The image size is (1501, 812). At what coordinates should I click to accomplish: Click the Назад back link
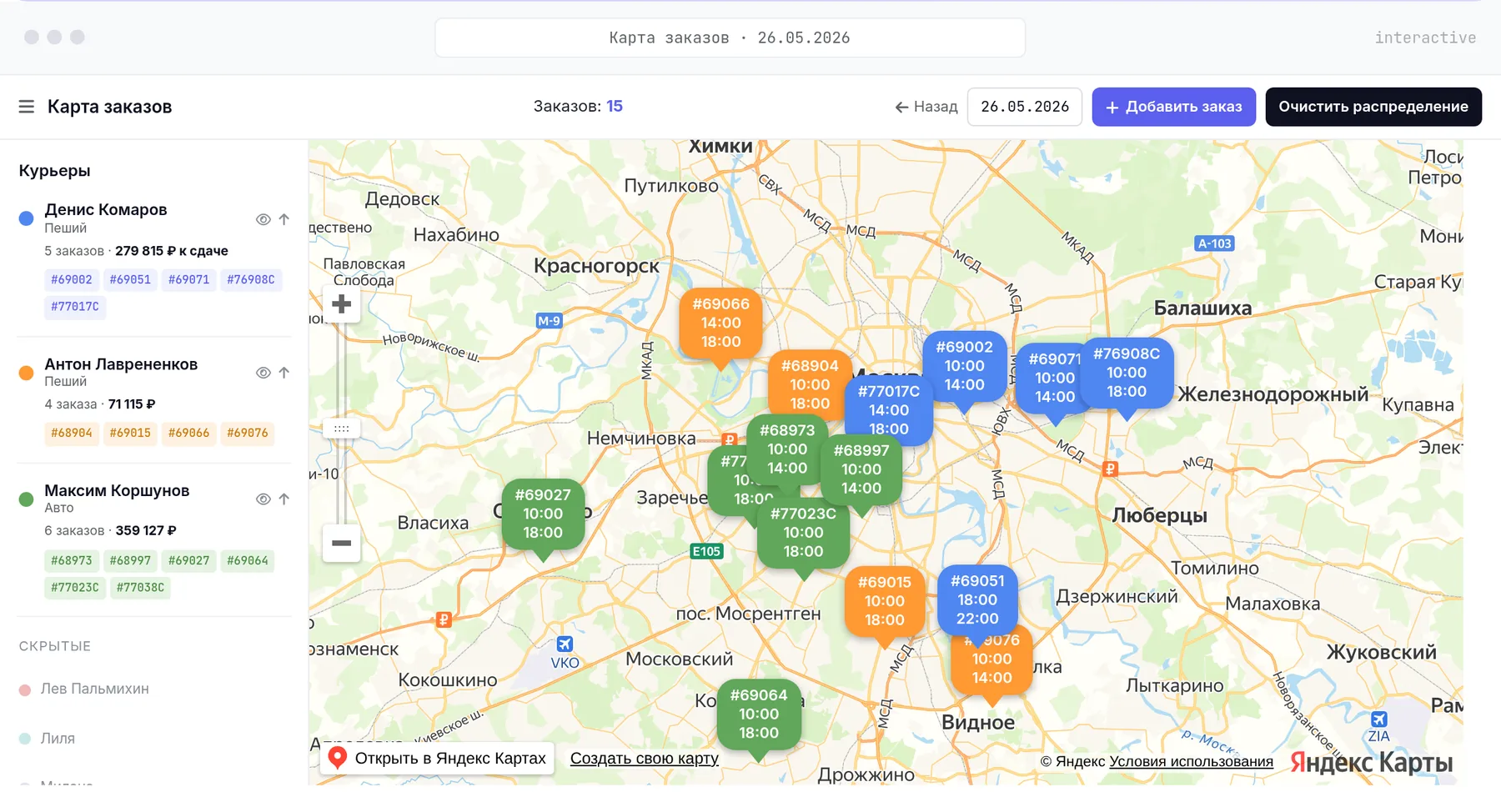926,107
